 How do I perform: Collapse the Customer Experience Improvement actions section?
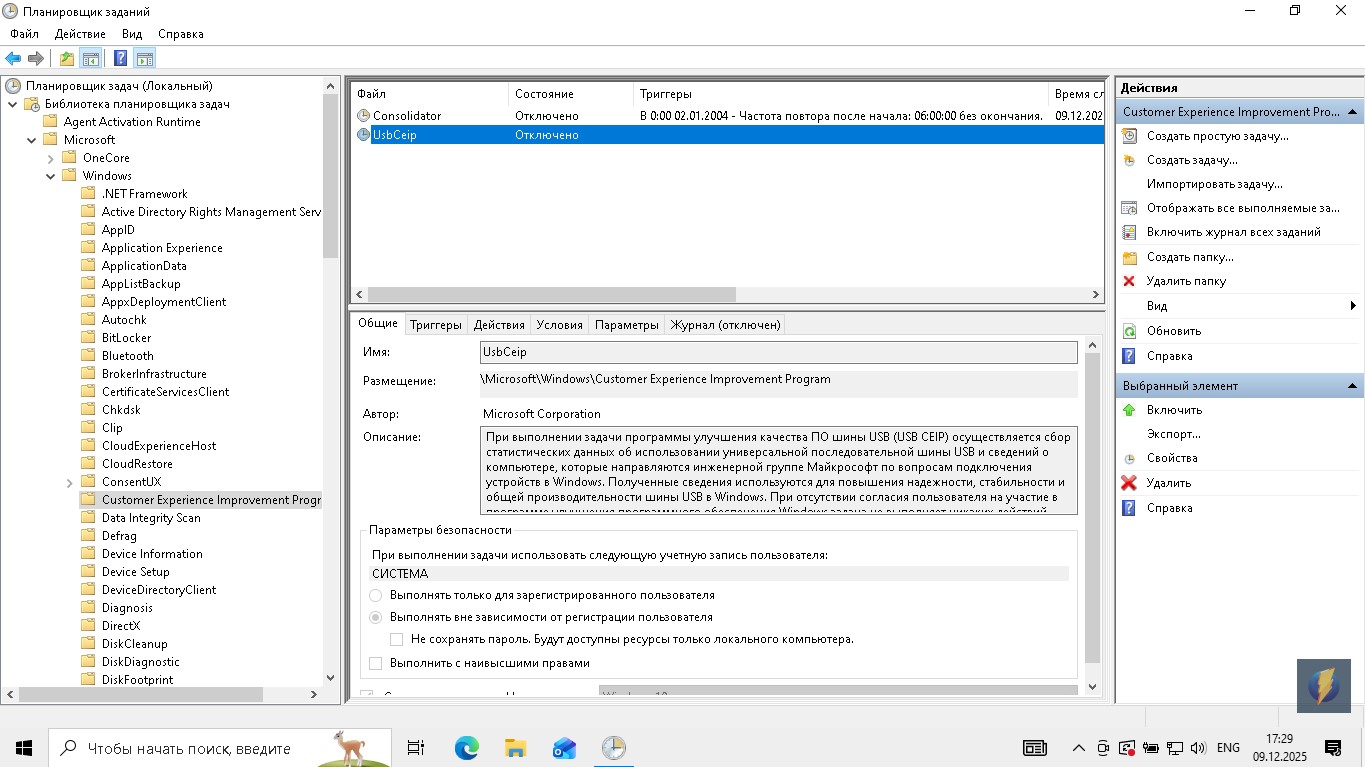coord(1352,112)
